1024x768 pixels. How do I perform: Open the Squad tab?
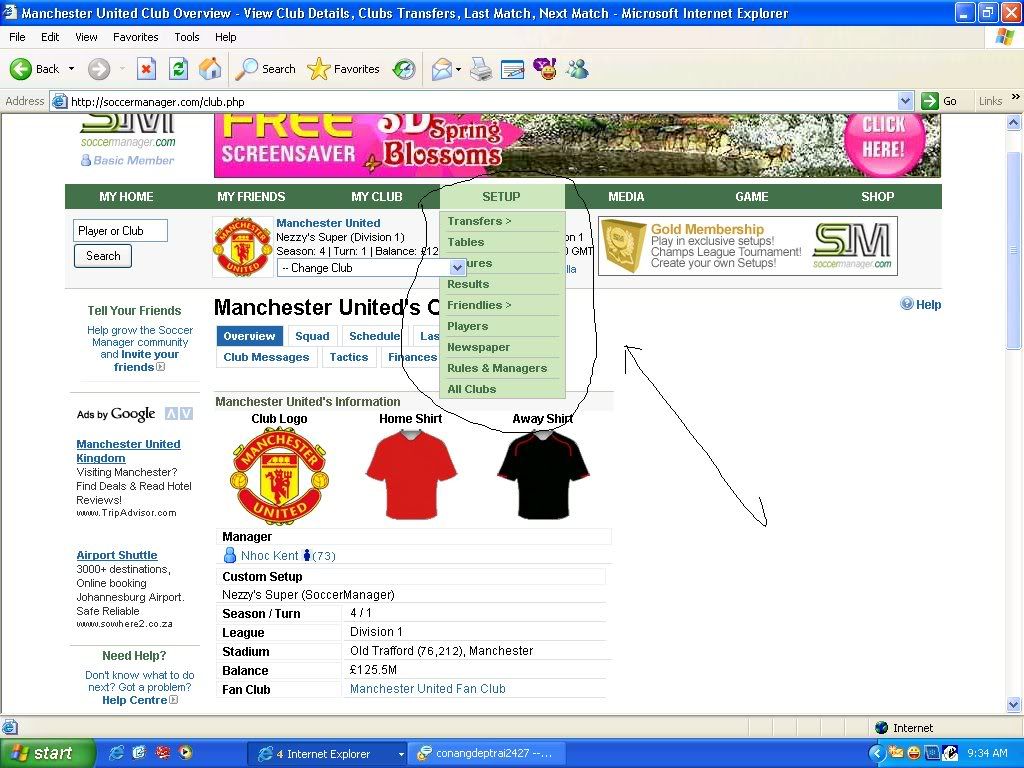(312, 336)
